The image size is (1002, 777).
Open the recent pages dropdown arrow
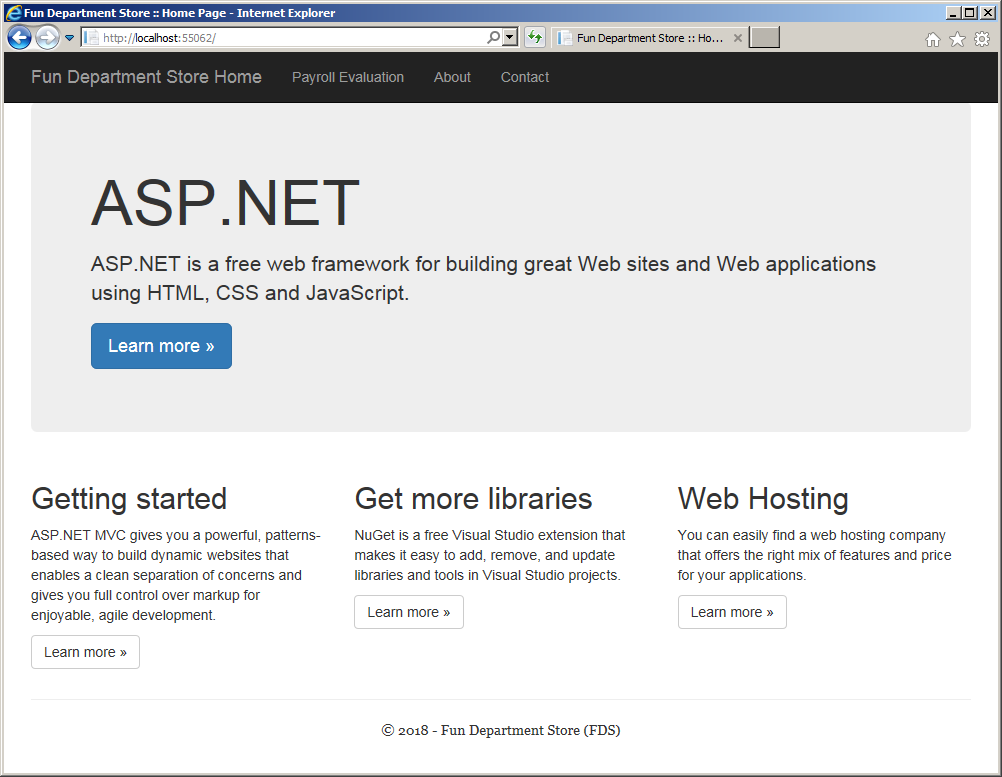click(70, 38)
